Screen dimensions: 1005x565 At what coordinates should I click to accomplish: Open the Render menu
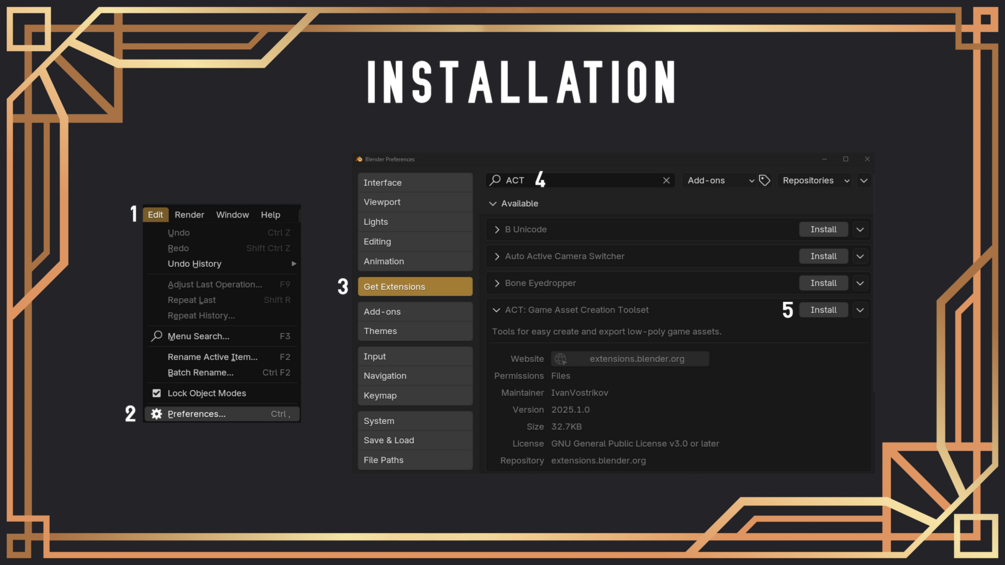[189, 215]
